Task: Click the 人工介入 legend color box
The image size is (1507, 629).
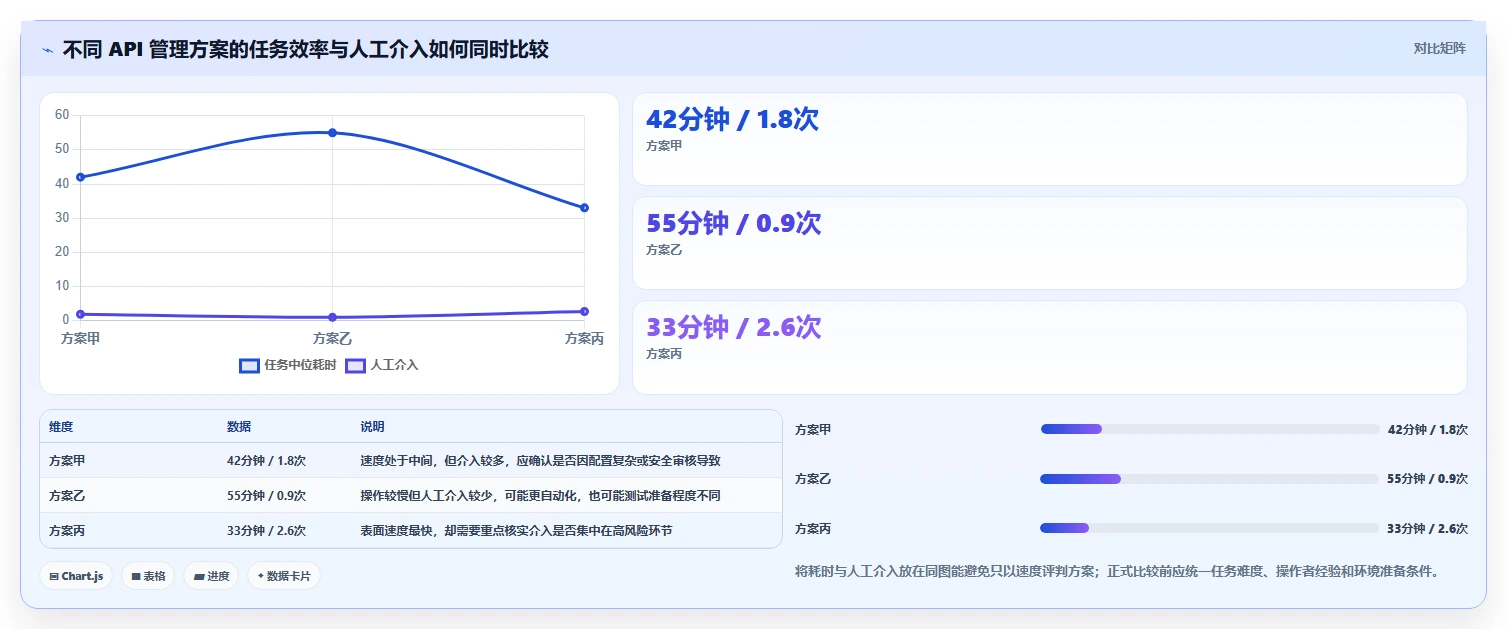Action: pyautogui.click(x=355, y=366)
